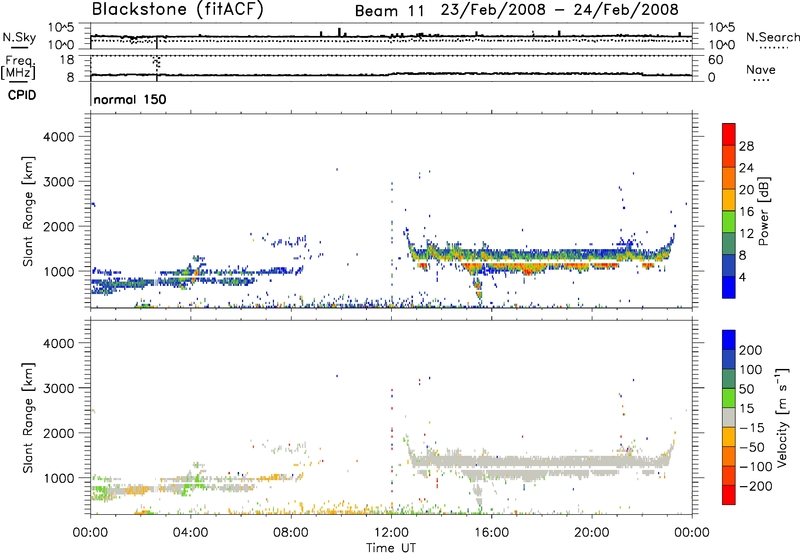Click the "Blackstone (fitACF)" plot title
The image size is (800, 554).
(x=178, y=9)
